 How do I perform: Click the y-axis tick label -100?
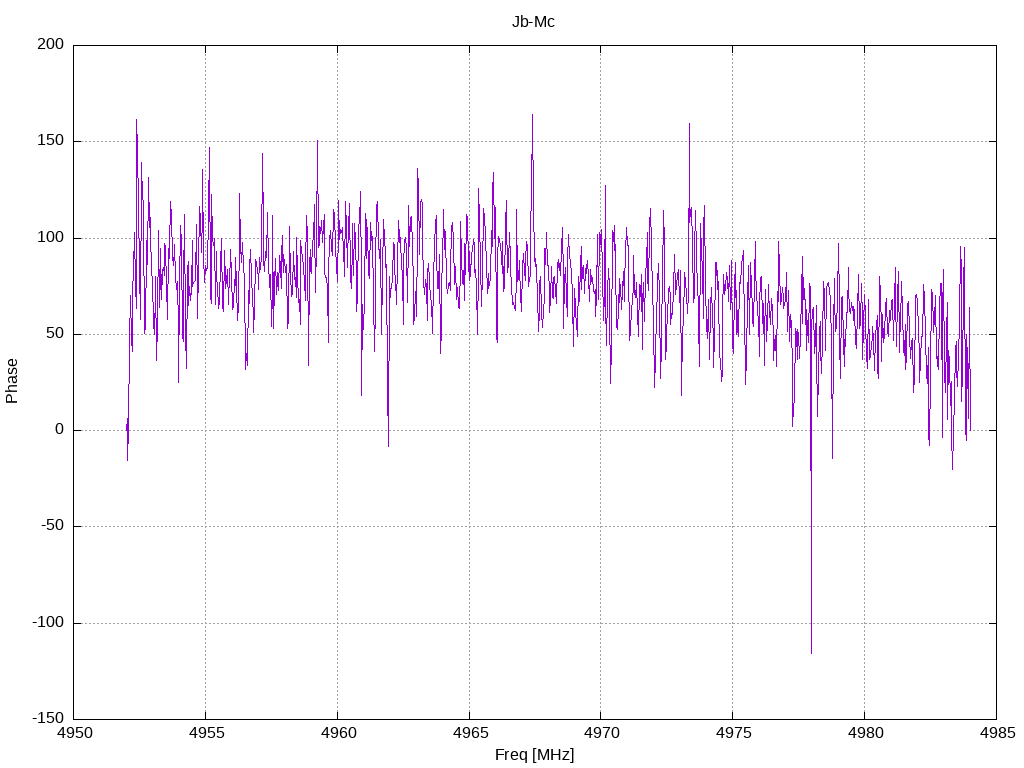click(x=48, y=622)
